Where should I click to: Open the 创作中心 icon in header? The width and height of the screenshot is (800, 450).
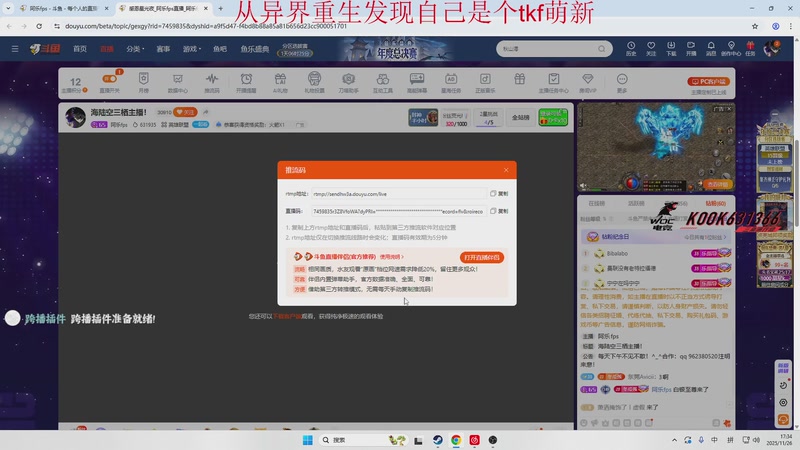pyautogui.click(x=731, y=48)
